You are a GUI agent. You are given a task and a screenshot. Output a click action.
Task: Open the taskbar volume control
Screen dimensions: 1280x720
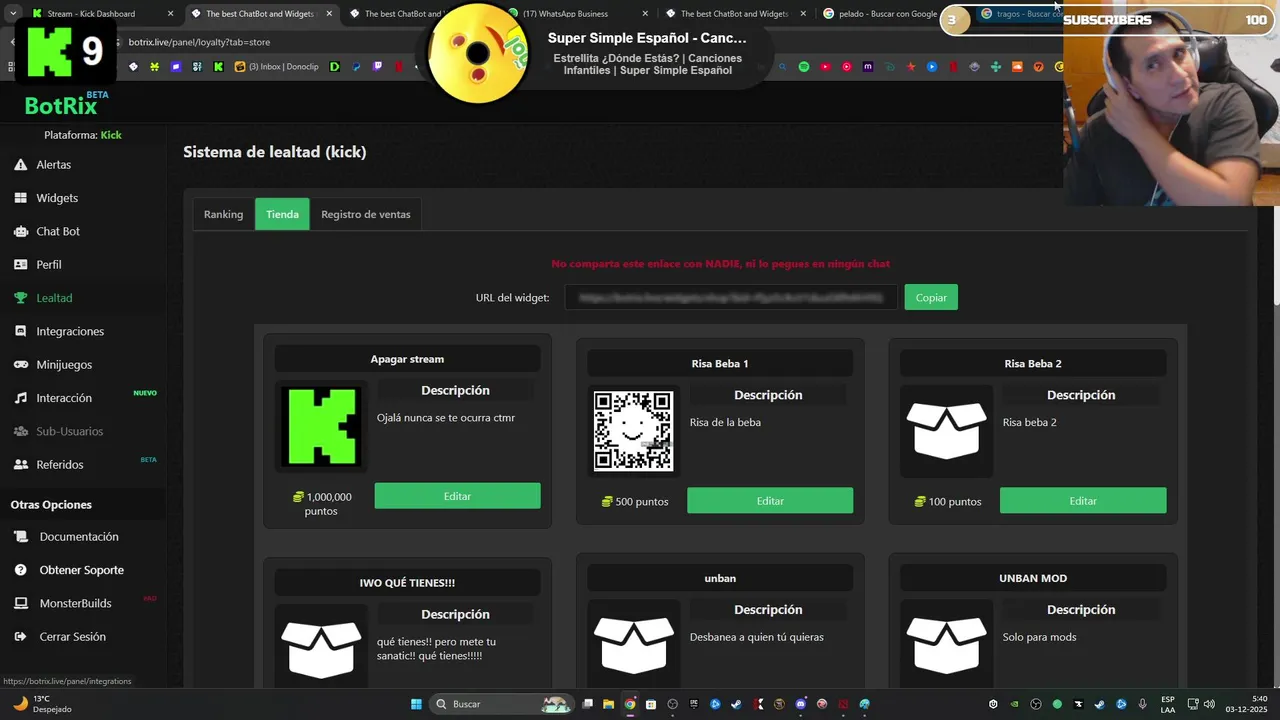pyautogui.click(x=1209, y=704)
